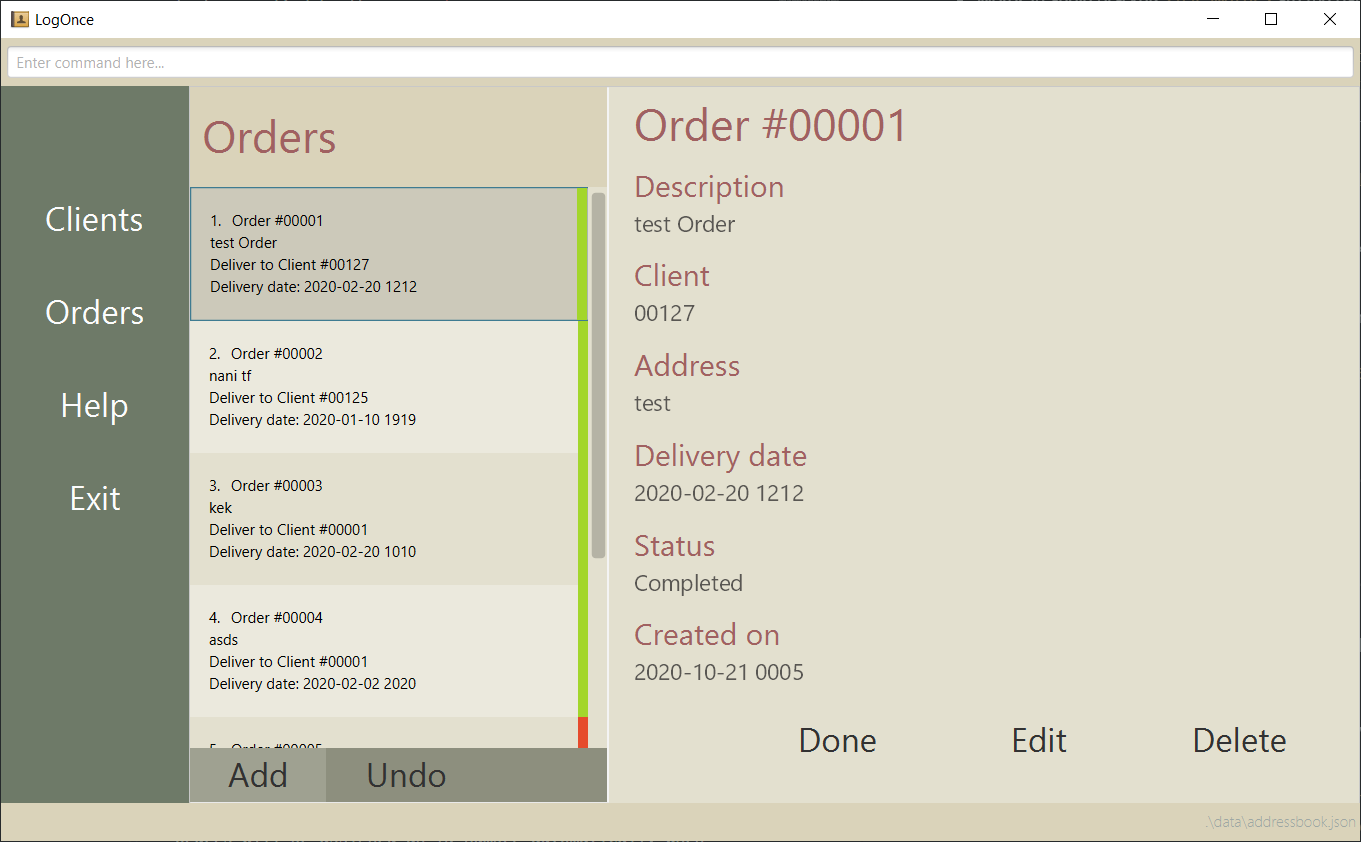Click 'Deliver to Client #00127' text
The image size is (1361, 842).
click(289, 265)
